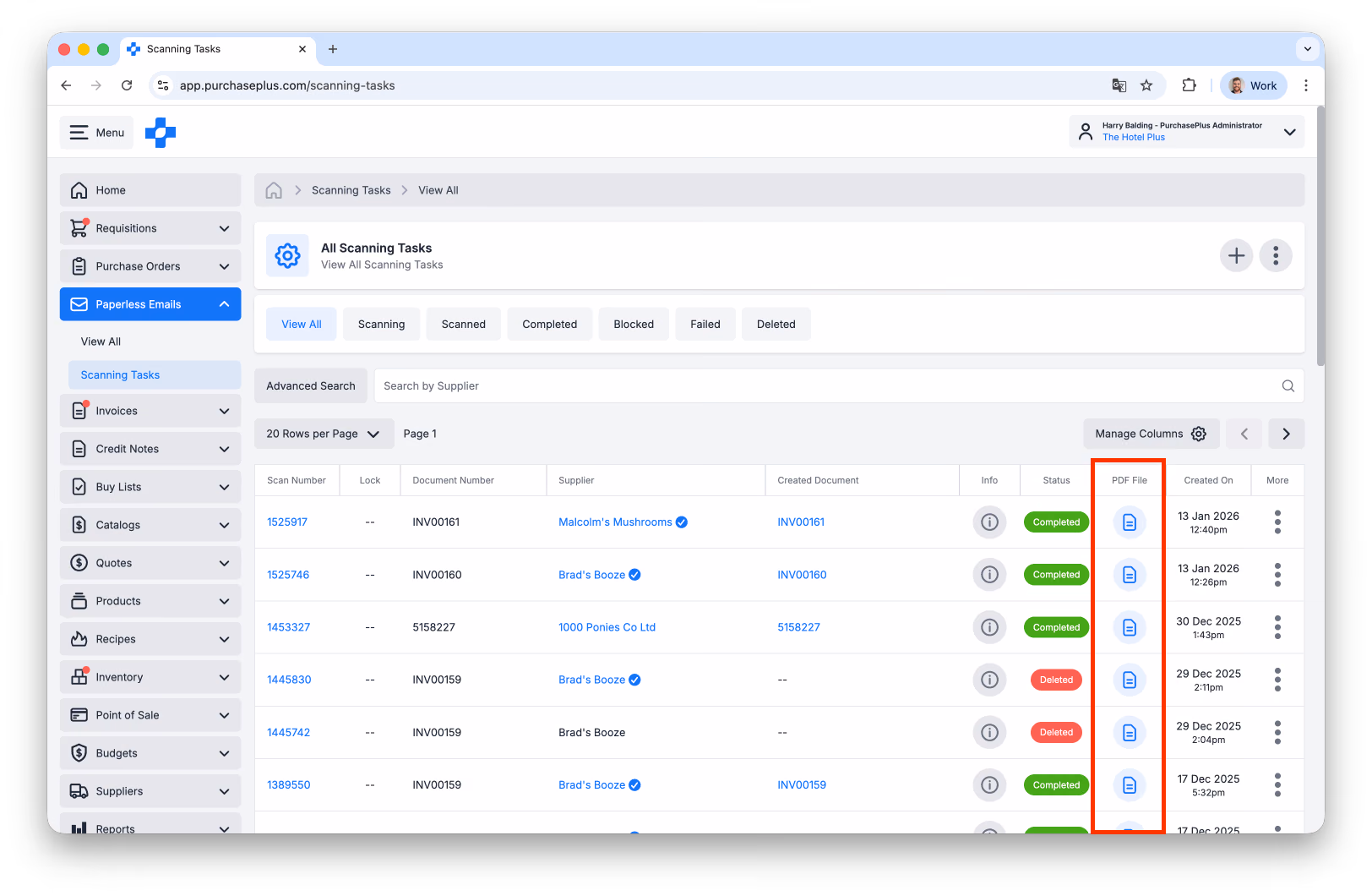This screenshot has width=1372, height=896.
Task: Expand the Purchase Orders sidebar section
Action: point(150,266)
